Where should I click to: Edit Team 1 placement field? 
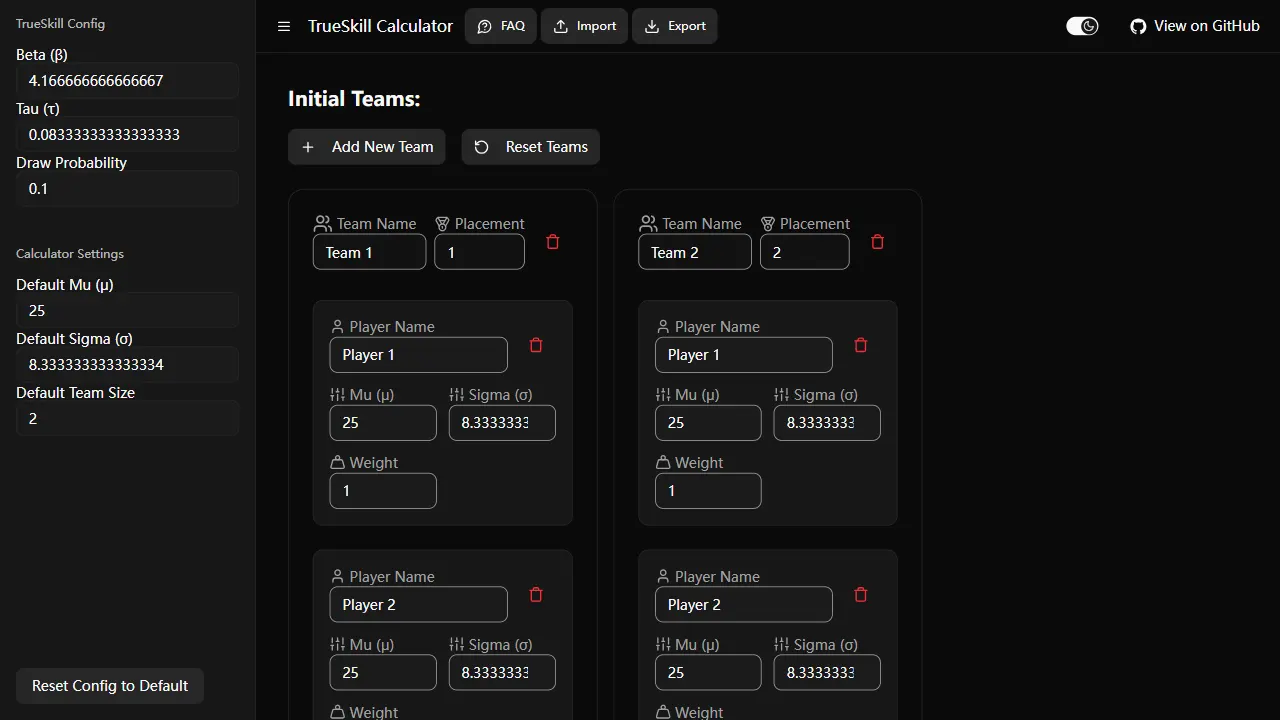point(479,252)
